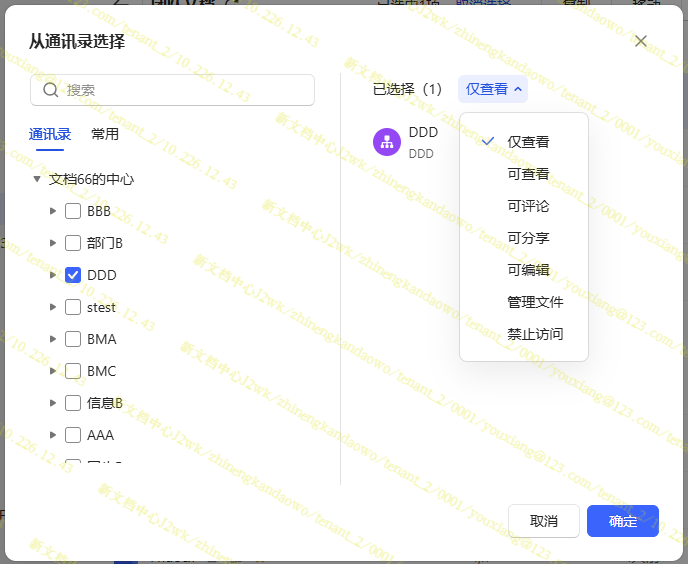Click the 确定 confirm button
This screenshot has height=564, width=688.
pos(622,521)
